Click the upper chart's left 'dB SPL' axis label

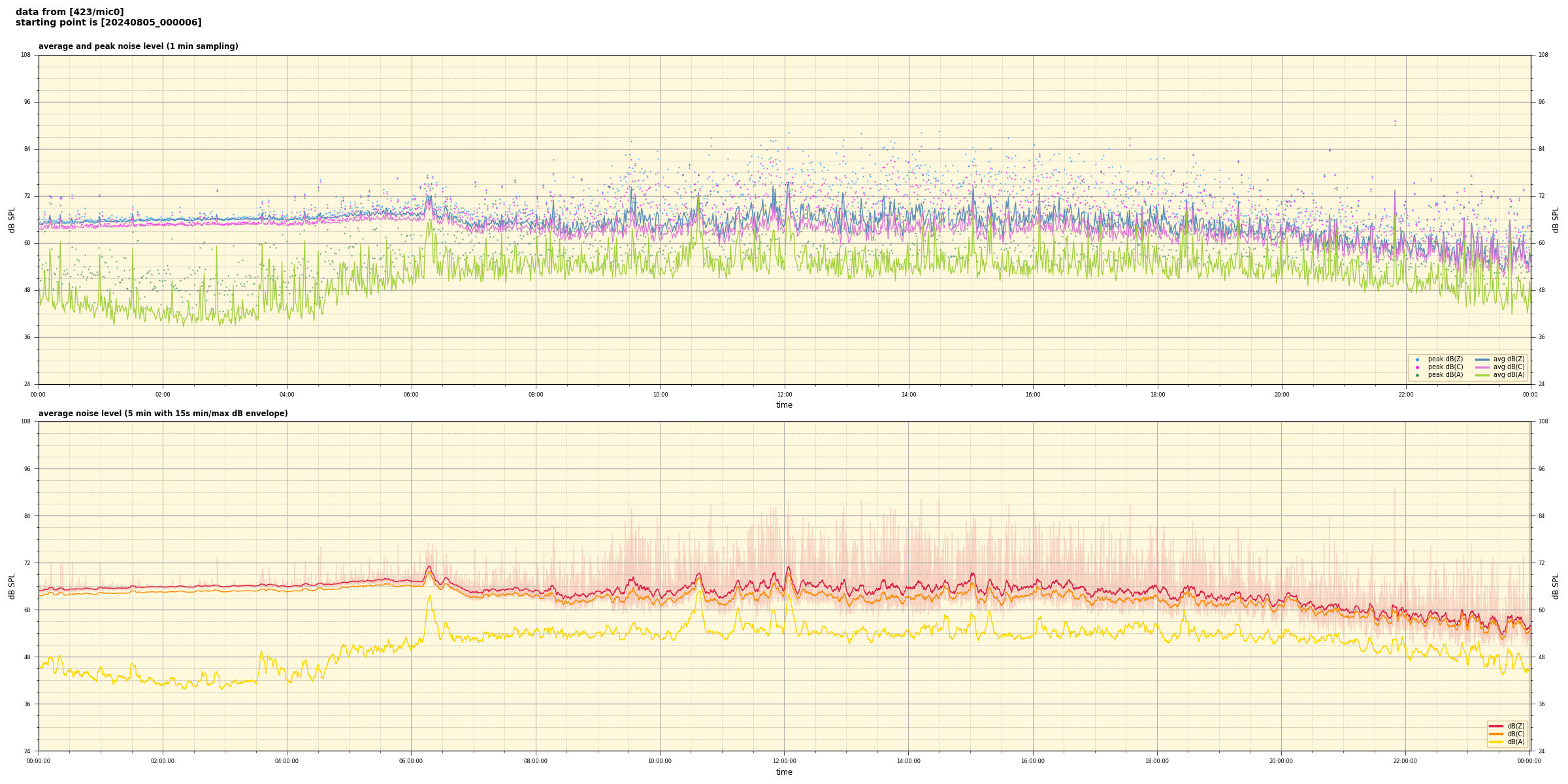pyautogui.click(x=12, y=220)
